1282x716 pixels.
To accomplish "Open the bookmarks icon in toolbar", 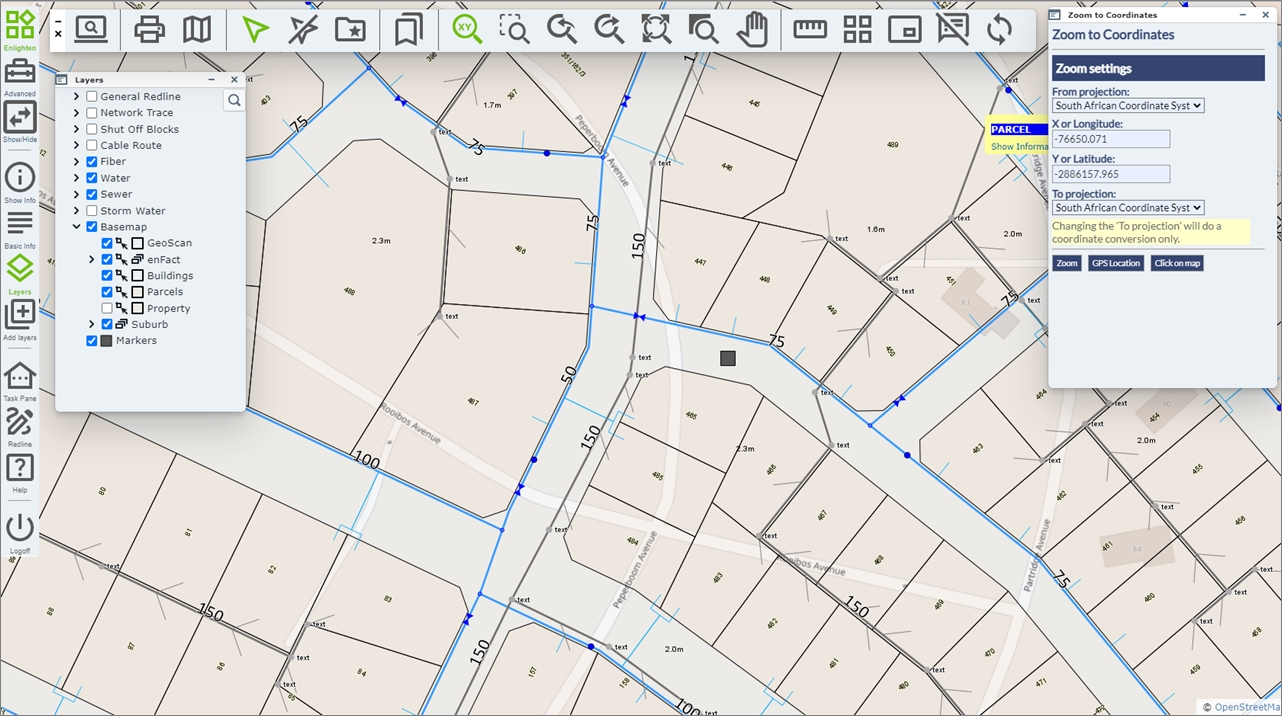I will pos(408,30).
